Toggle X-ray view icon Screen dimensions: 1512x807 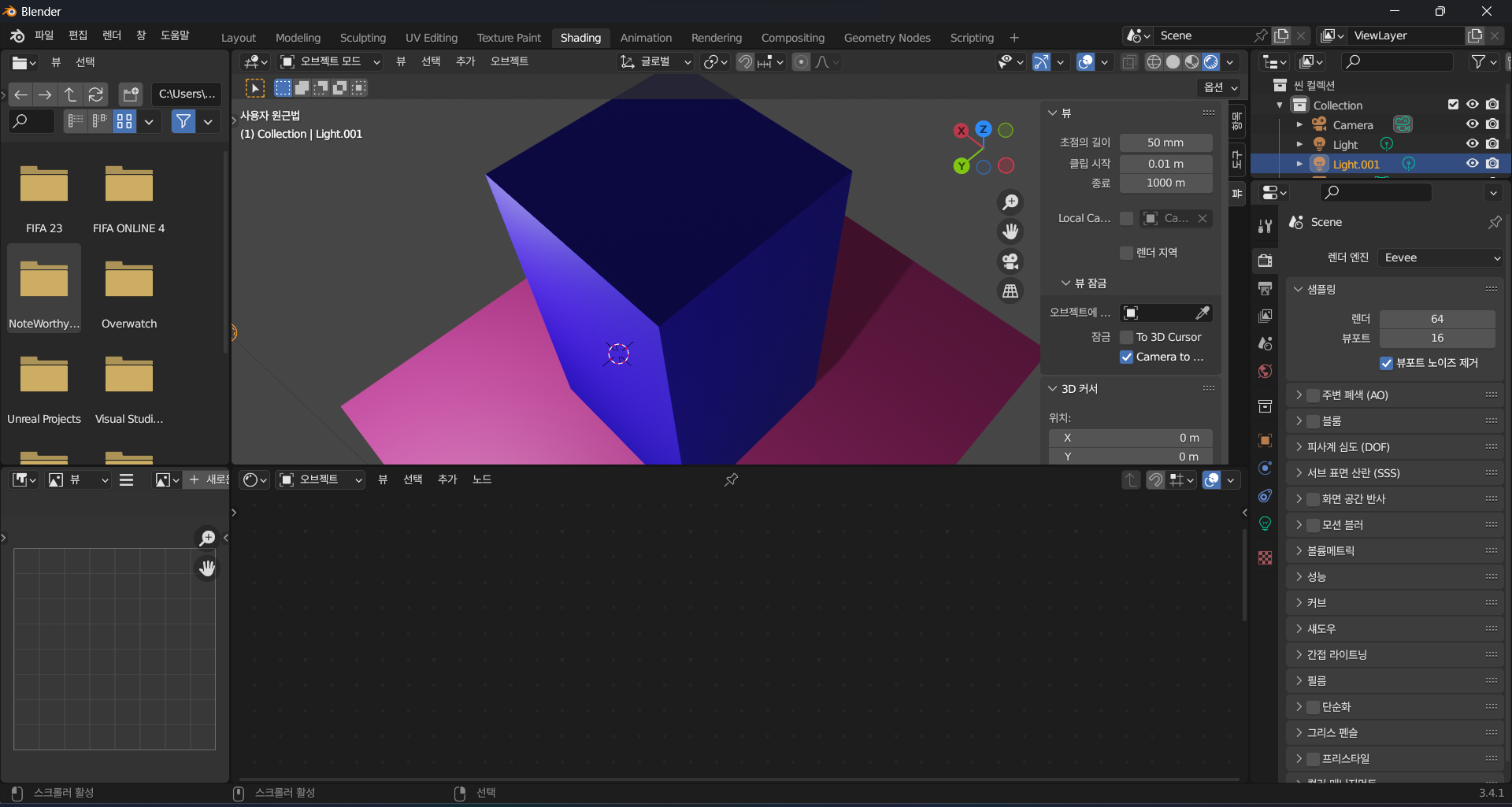1128,62
